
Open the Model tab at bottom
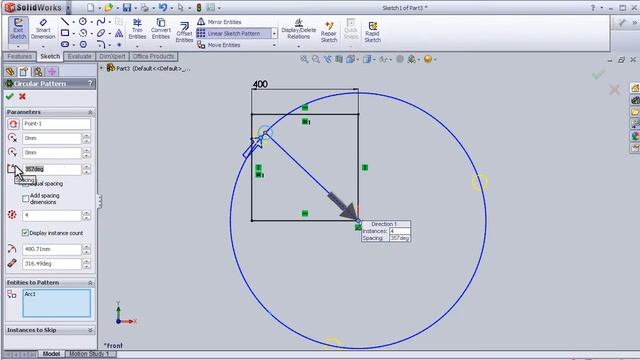pos(51,353)
